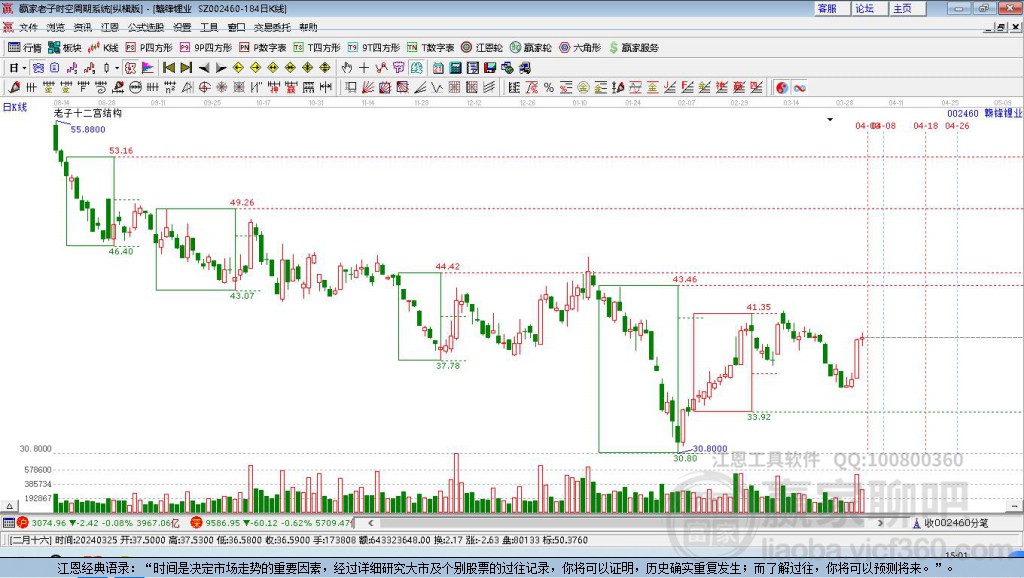This screenshot has width=1024, height=578.
Task: Click the infinity symbol tool icon
Action: [799, 88]
